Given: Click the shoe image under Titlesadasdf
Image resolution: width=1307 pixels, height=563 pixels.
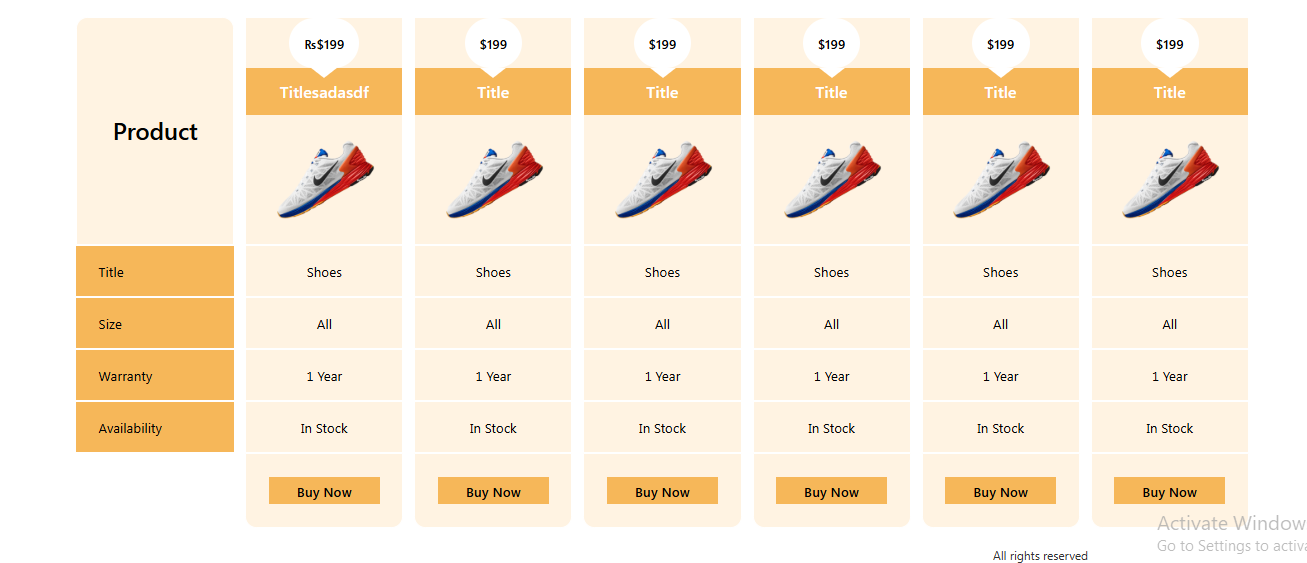Looking at the screenshot, I should tap(324, 180).
